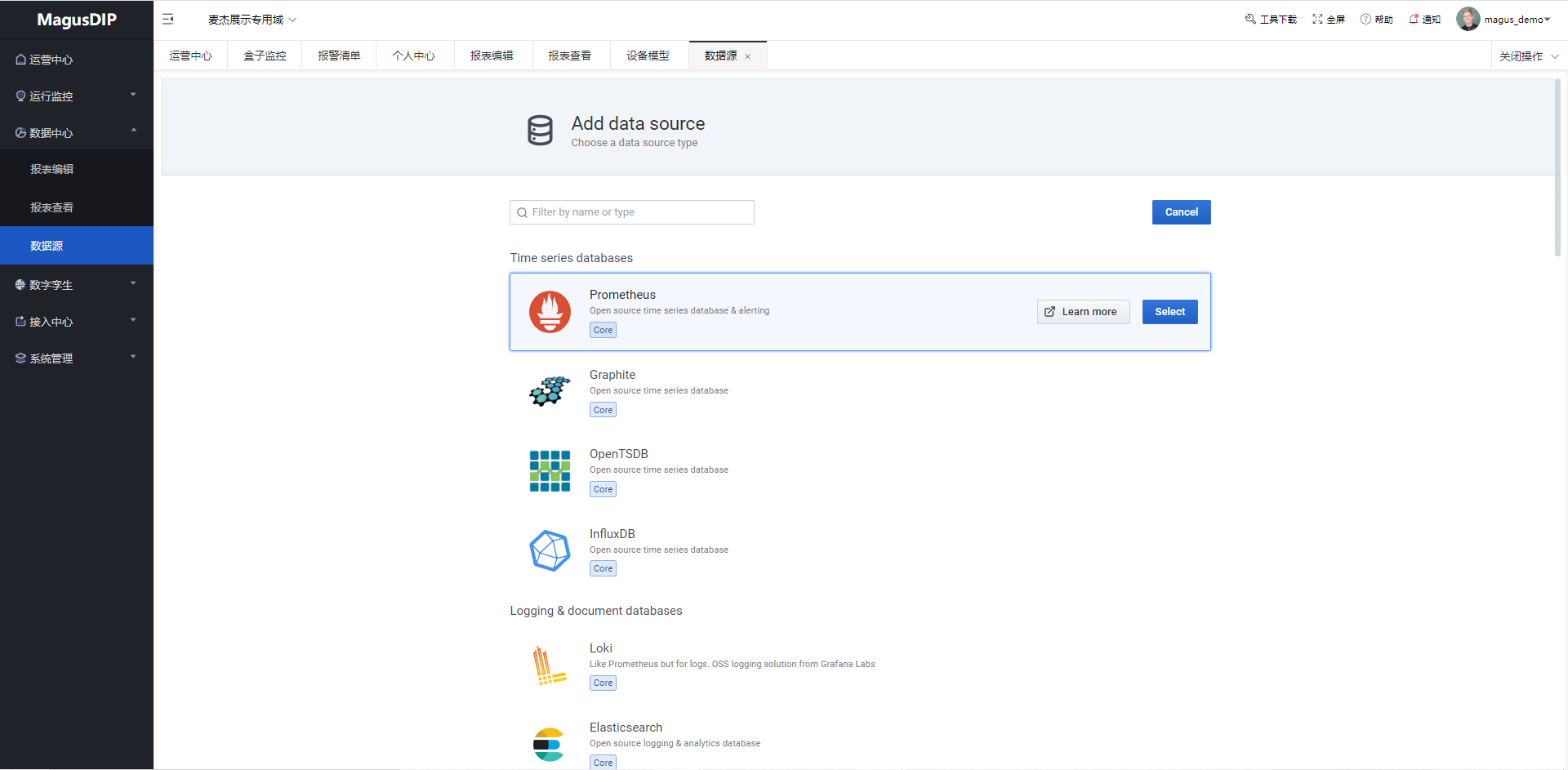Click the Core badge under InfluxDB
The image size is (1568, 770).
tap(604, 569)
